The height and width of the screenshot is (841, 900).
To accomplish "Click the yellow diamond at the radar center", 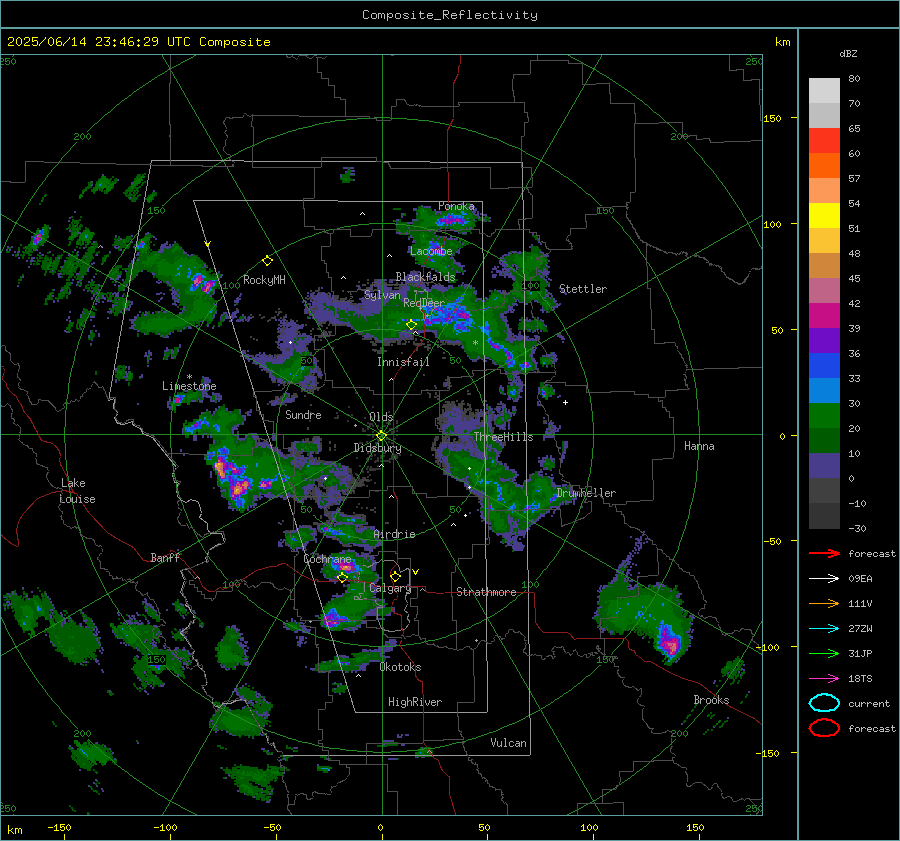I will coord(381,436).
